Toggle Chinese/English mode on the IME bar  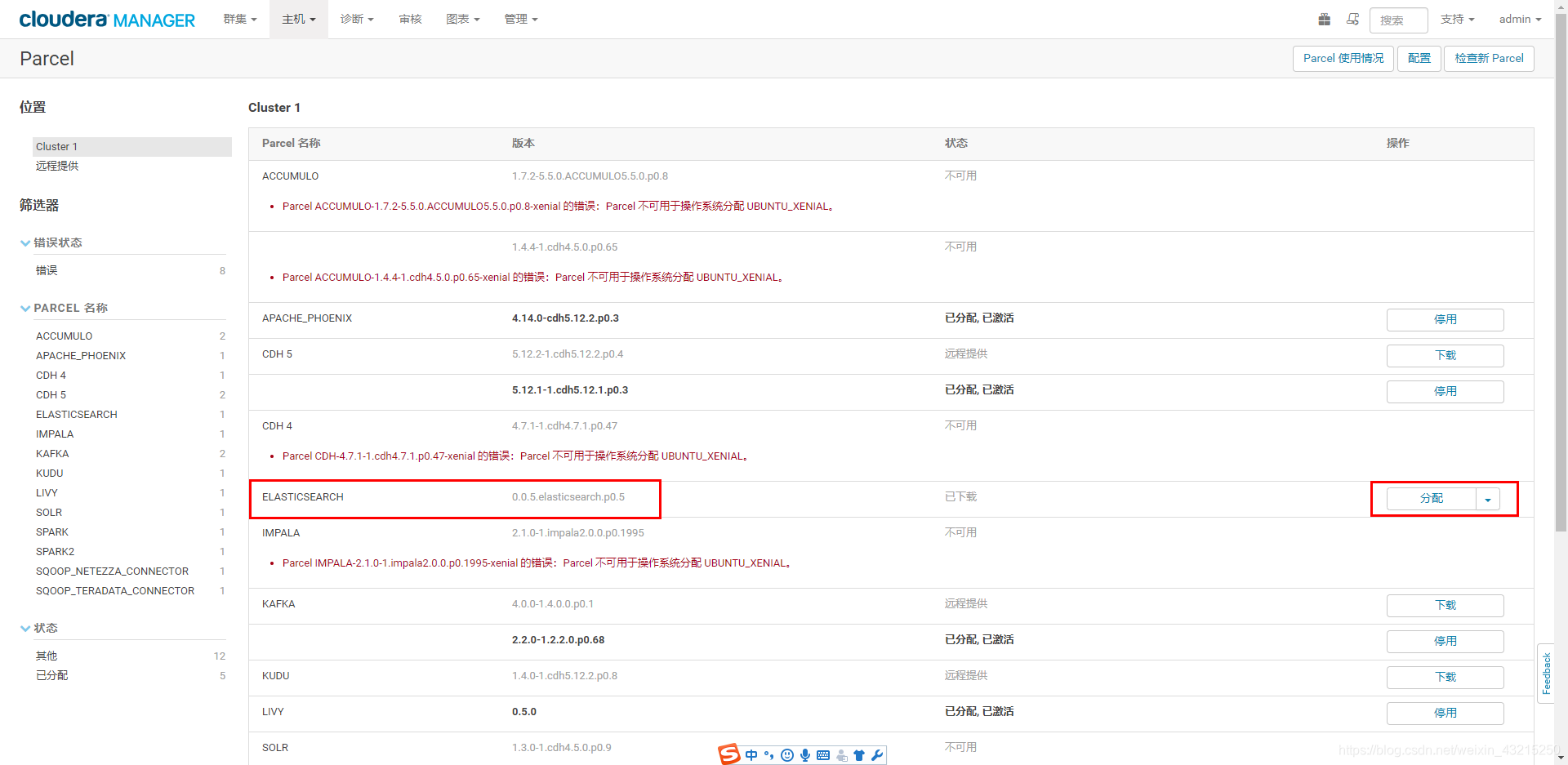(x=751, y=755)
